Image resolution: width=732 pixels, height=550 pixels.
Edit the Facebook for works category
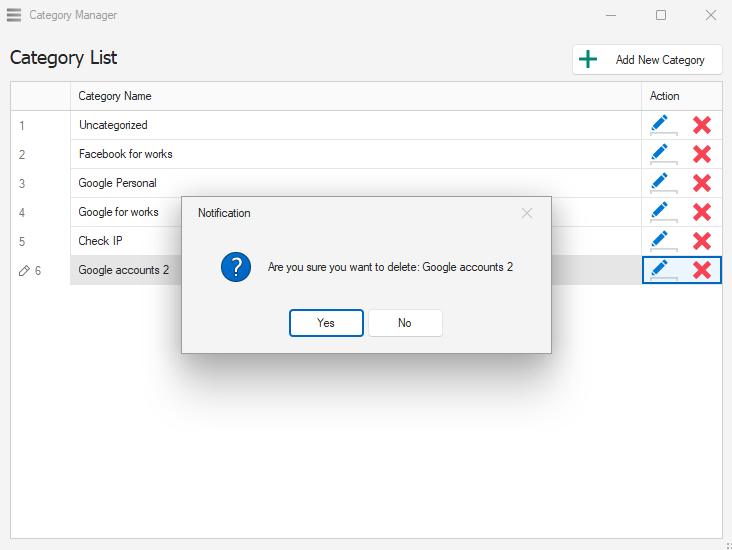click(660, 154)
